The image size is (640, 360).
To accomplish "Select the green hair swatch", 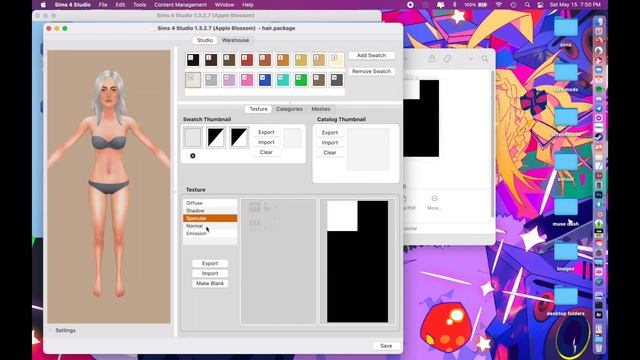I will [x=301, y=80].
